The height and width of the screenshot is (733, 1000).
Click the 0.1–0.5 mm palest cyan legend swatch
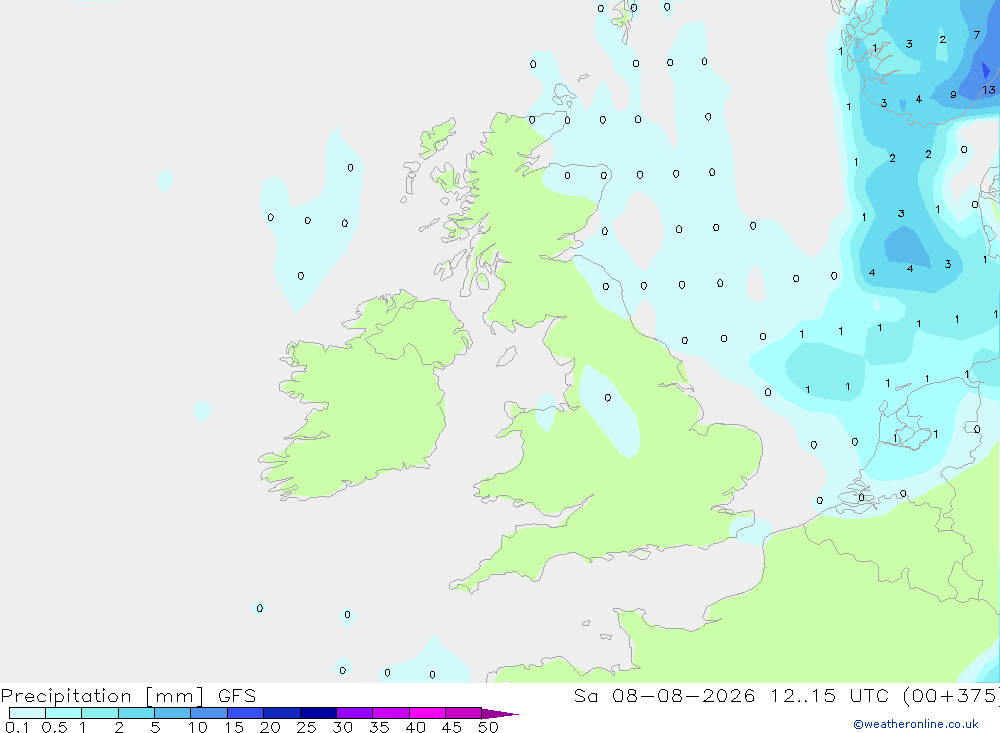pos(27,713)
